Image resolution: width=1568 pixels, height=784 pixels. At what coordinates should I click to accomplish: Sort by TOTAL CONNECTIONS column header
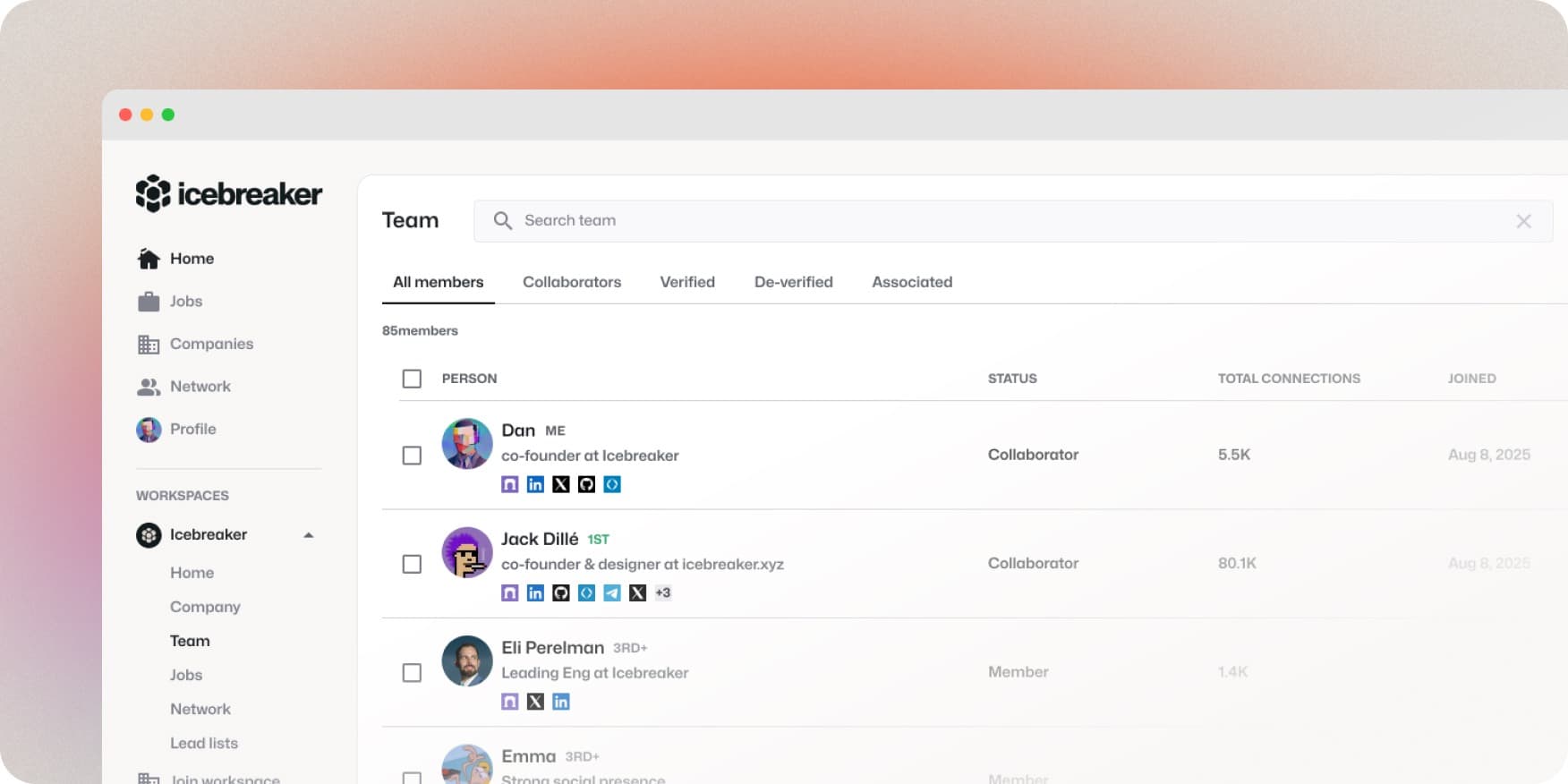1289,379
